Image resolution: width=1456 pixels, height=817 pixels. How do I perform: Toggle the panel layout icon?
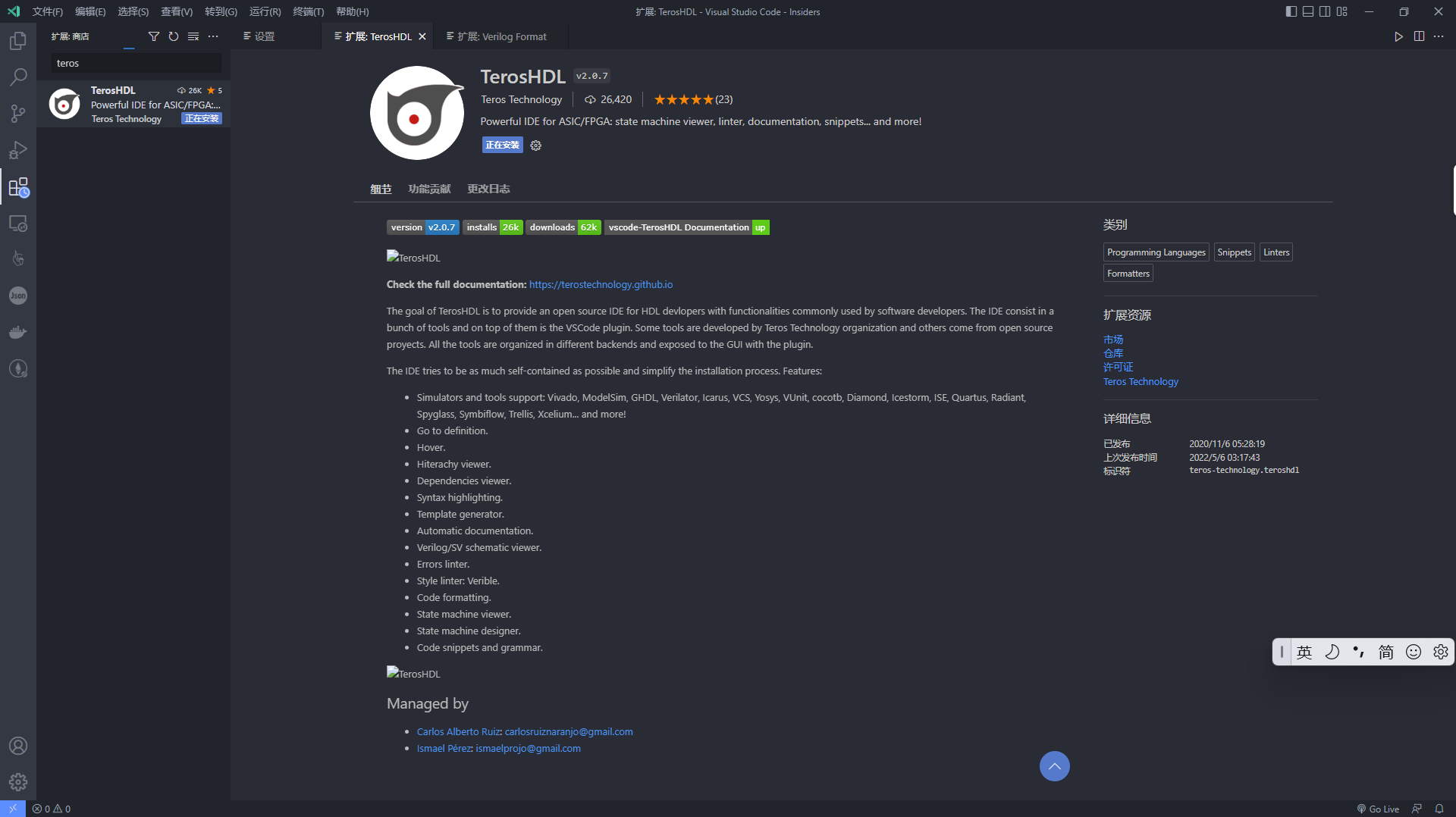(x=1308, y=11)
